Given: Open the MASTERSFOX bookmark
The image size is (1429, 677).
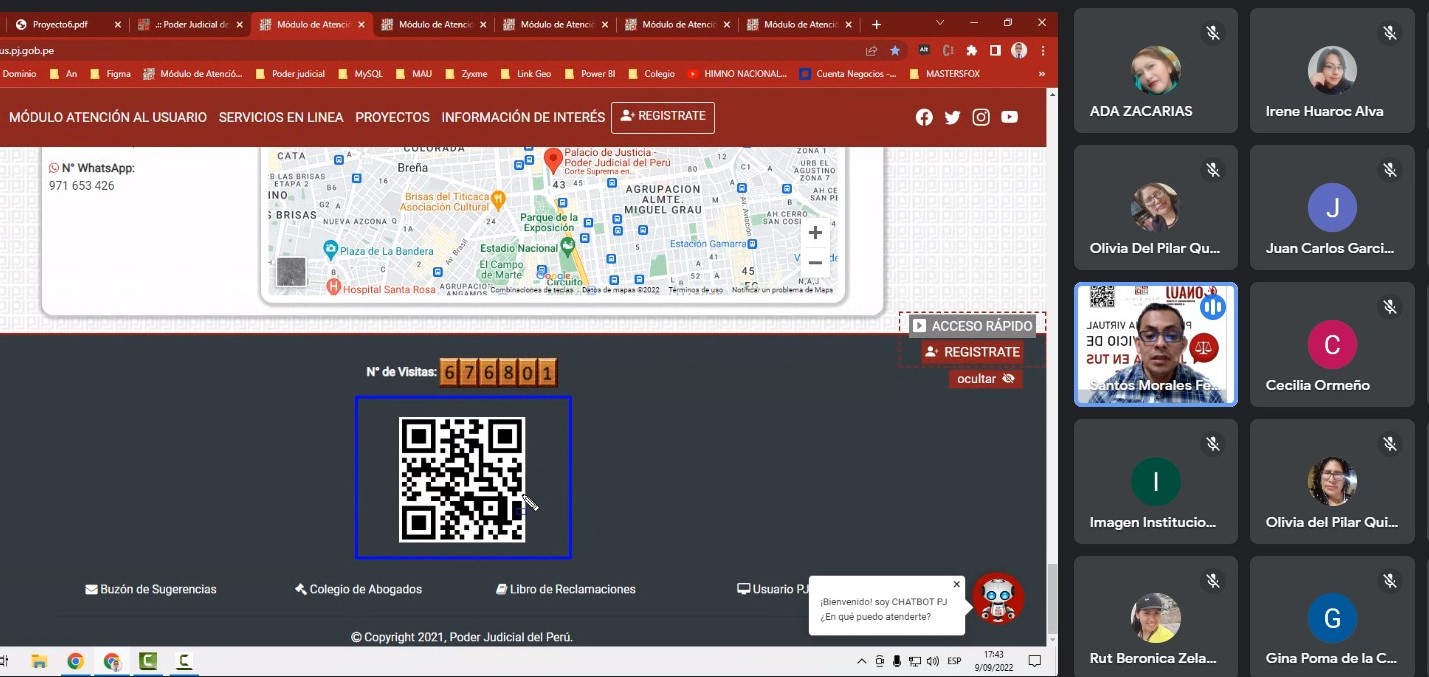Looking at the screenshot, I should click(x=946, y=73).
